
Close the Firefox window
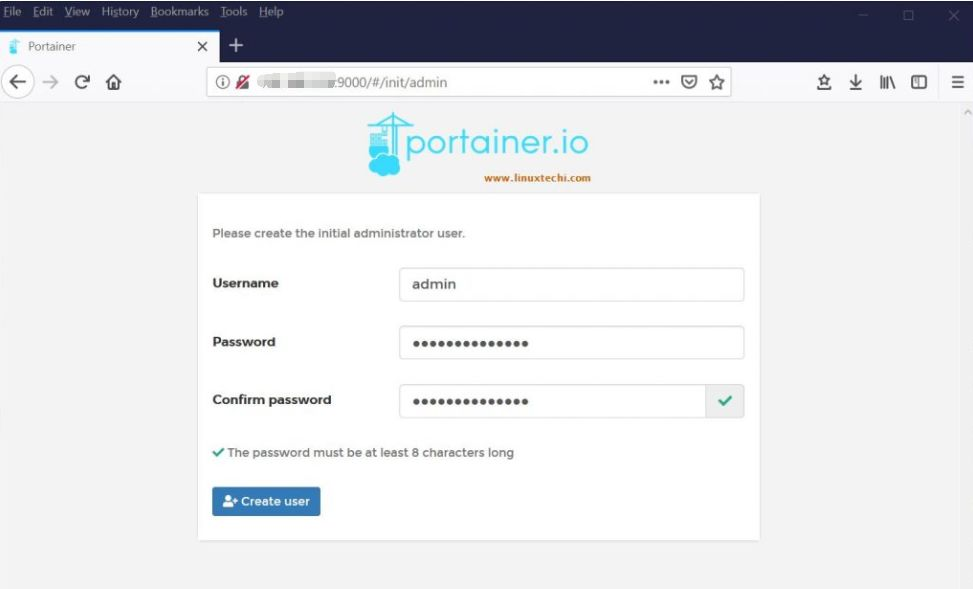954,15
